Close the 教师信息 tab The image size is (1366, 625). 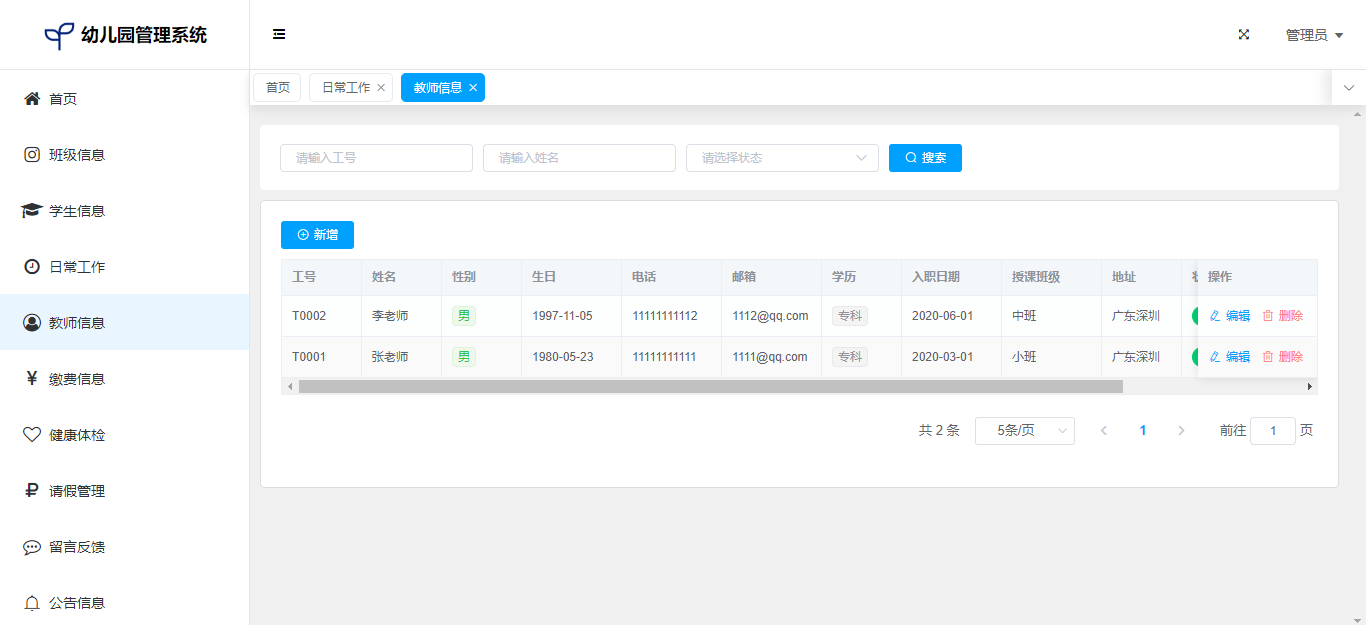(473, 88)
